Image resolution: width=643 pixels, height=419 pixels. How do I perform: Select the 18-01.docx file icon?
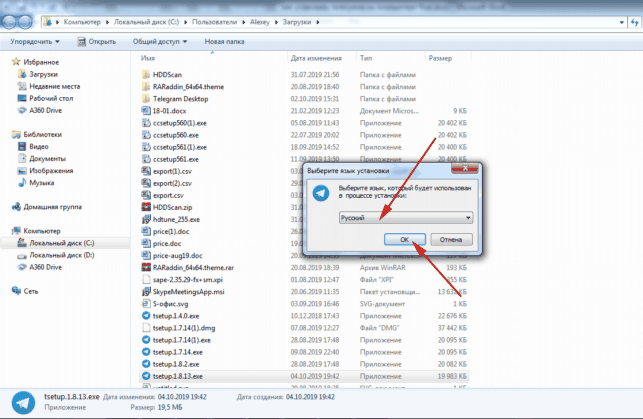point(146,111)
